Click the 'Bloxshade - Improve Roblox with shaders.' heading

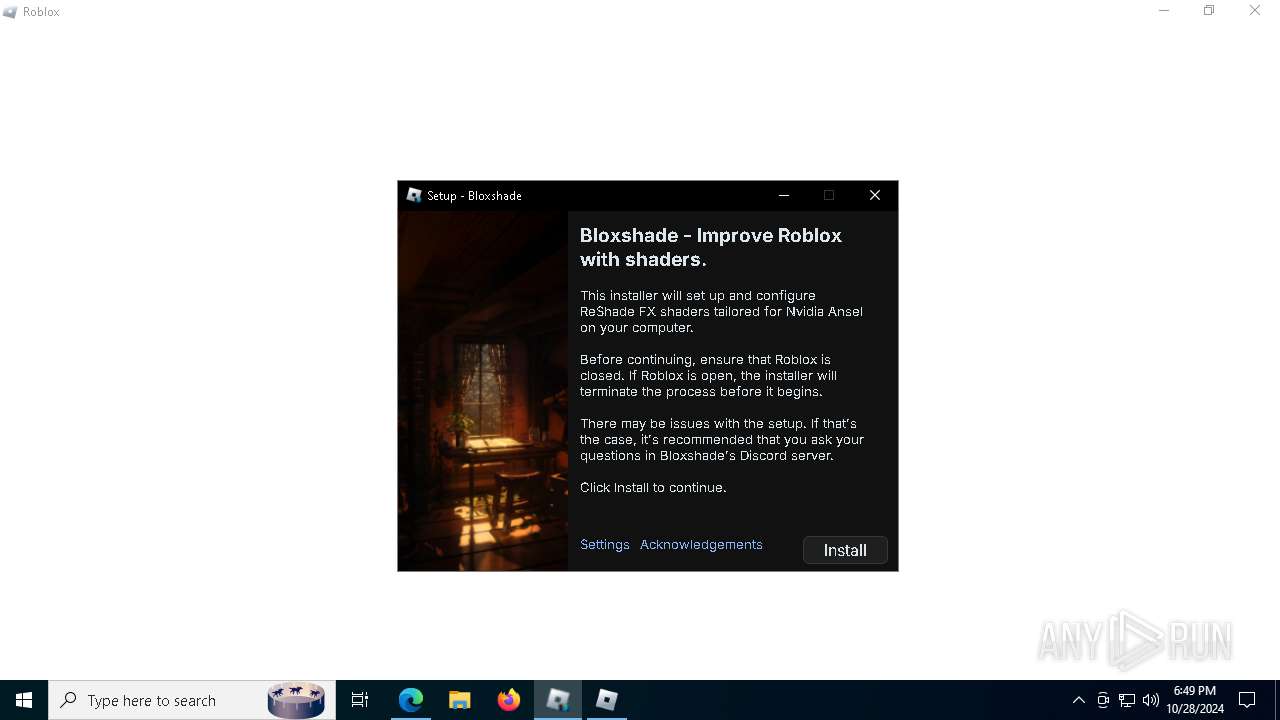(711, 247)
